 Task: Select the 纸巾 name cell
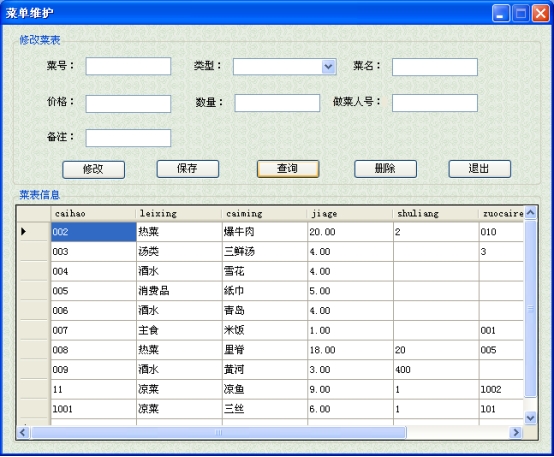pyautogui.click(x=265, y=291)
